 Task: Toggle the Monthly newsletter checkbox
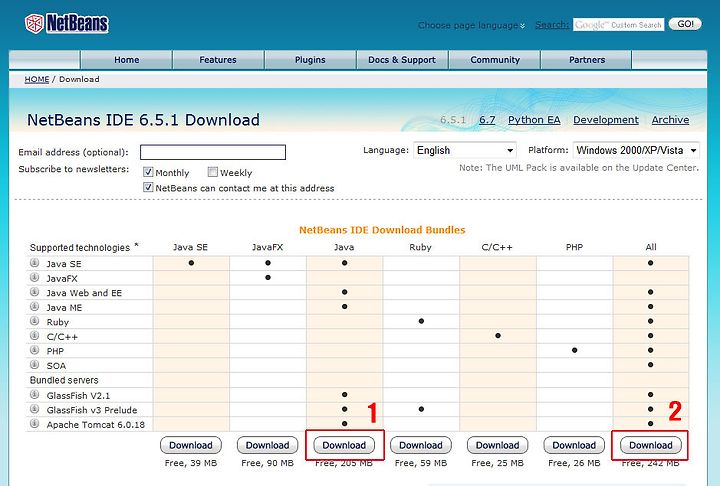pos(148,172)
